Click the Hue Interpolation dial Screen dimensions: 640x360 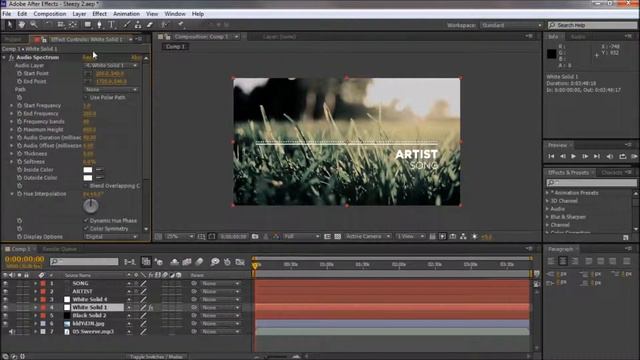point(91,206)
